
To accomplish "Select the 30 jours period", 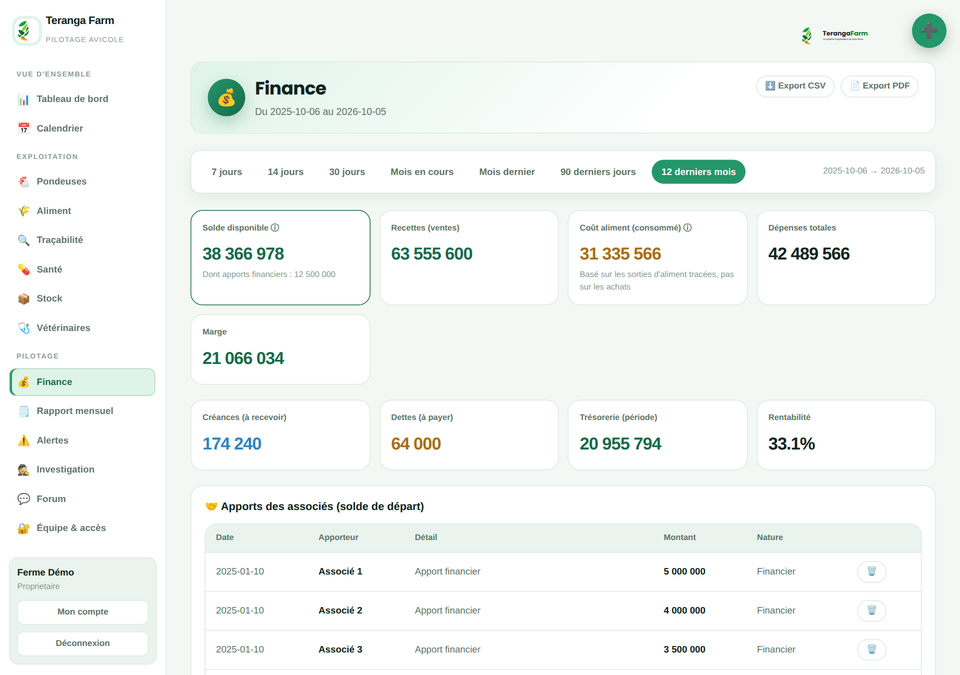I will tap(347, 172).
